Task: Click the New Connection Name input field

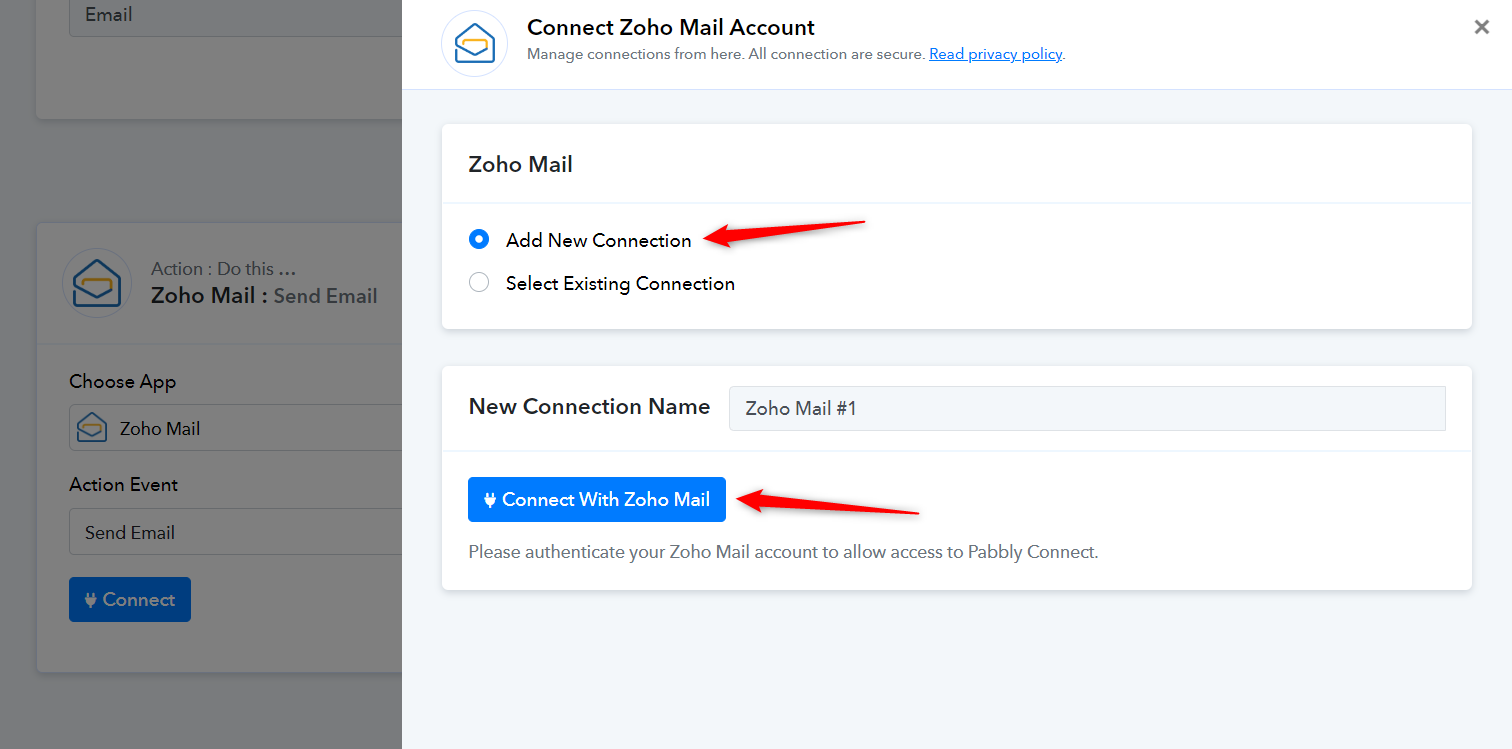Action: pyautogui.click(x=1087, y=408)
